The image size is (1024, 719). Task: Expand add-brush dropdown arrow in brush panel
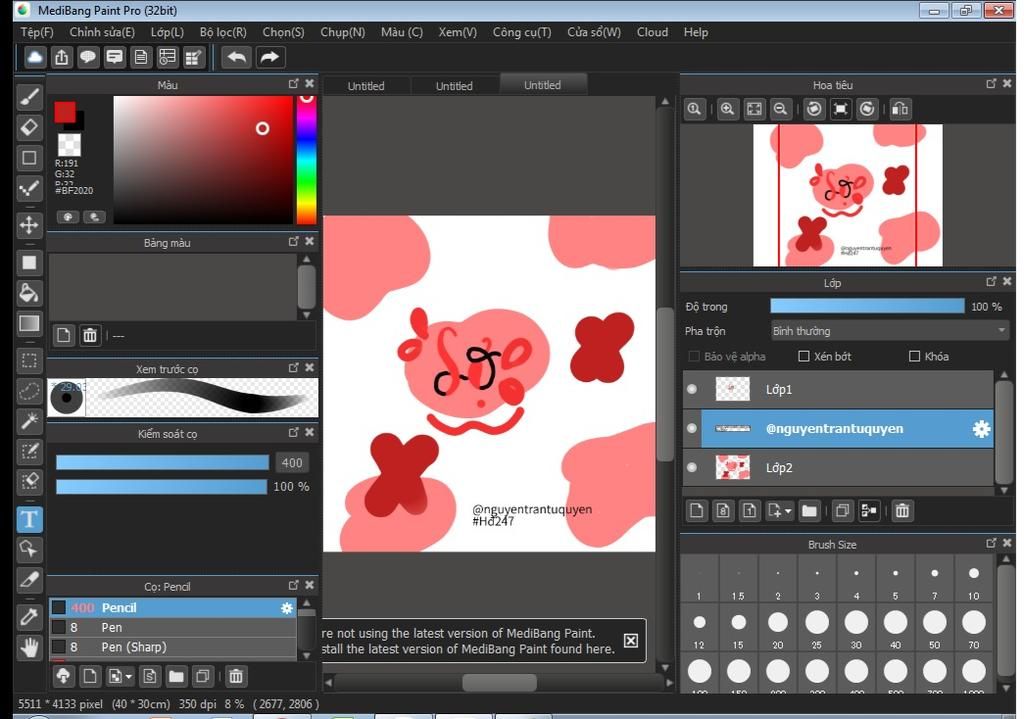point(129,677)
